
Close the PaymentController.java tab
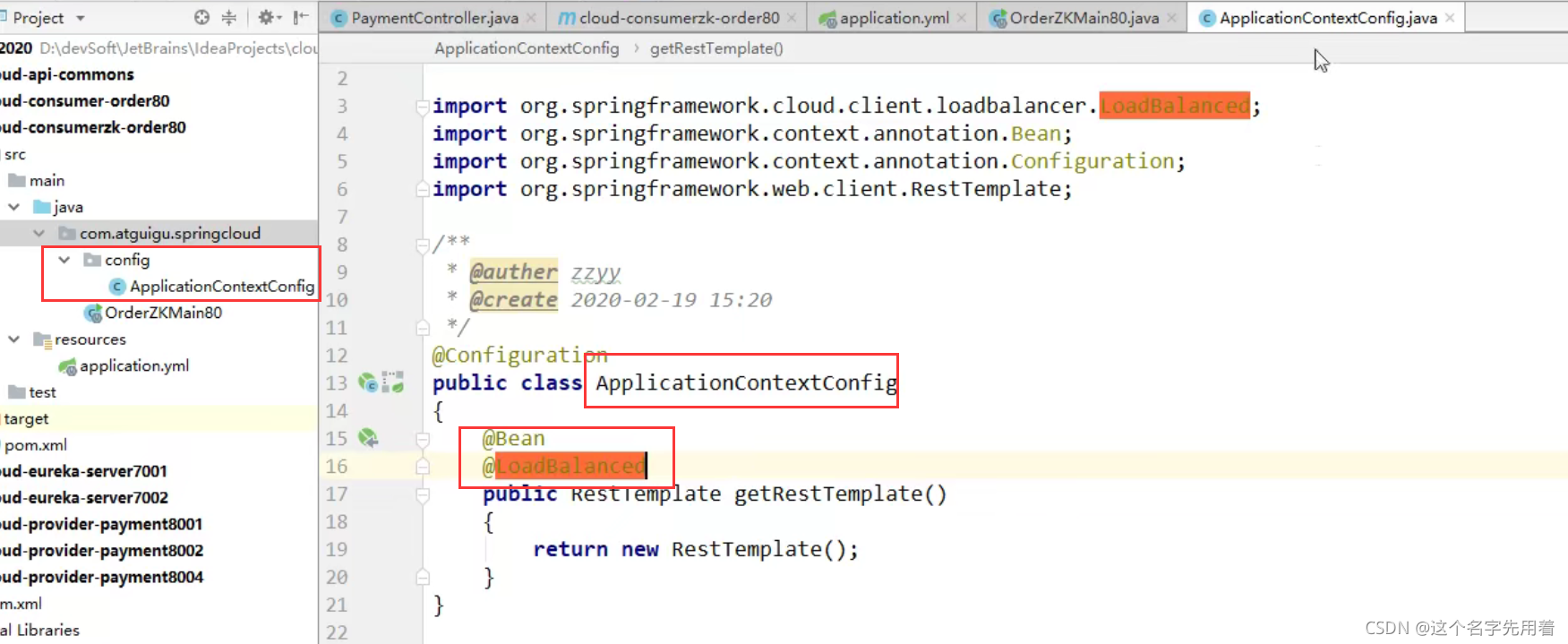(531, 18)
